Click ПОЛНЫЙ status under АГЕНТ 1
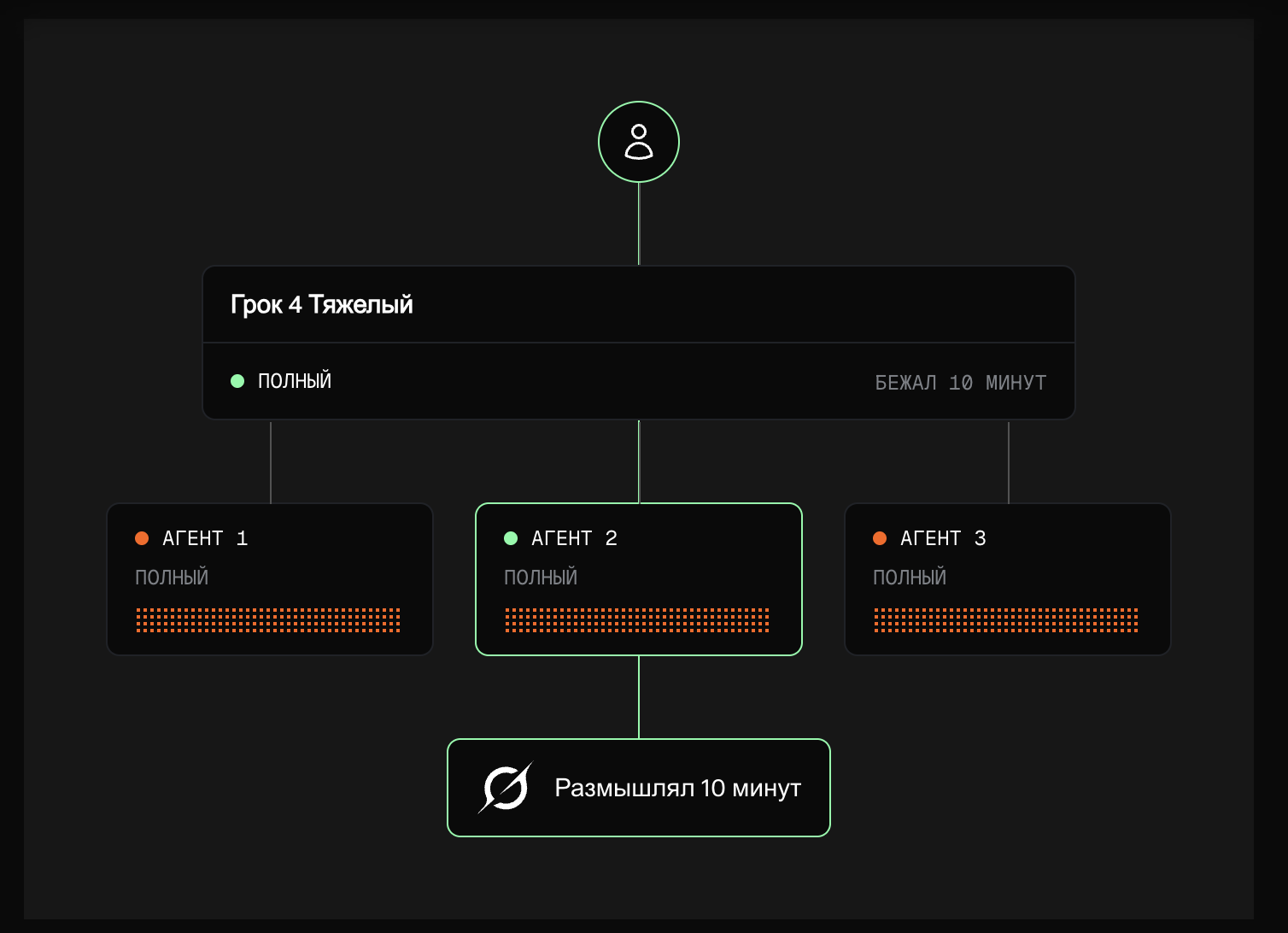Viewport: 1288px width, 933px height. tap(172, 578)
